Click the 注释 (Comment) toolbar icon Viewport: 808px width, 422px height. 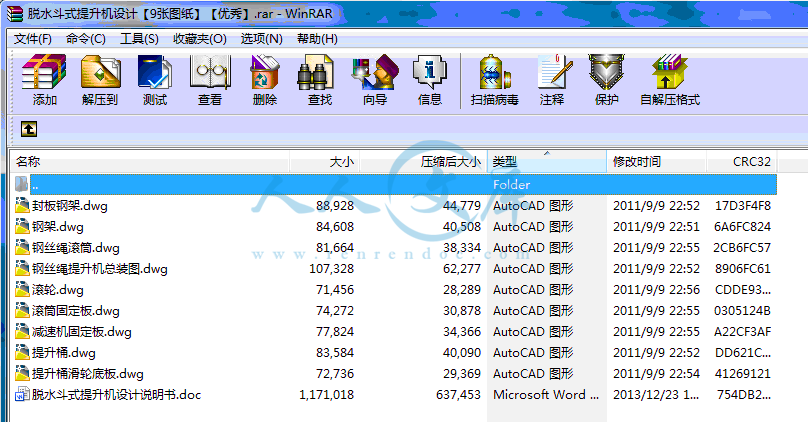click(x=554, y=72)
